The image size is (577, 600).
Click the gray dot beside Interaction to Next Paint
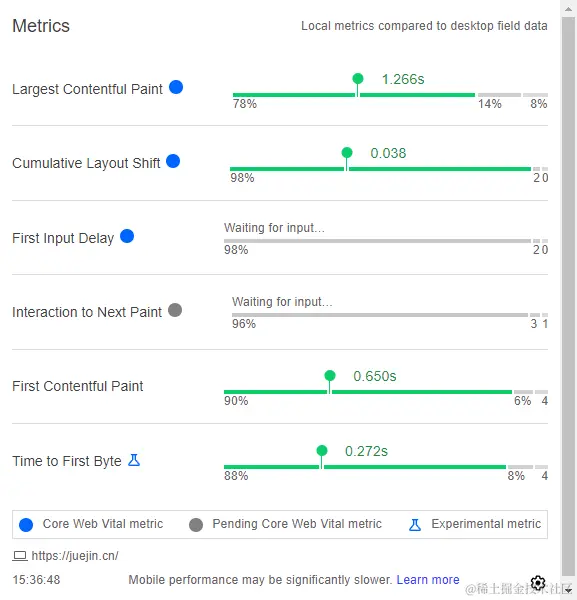pyautogui.click(x=175, y=310)
